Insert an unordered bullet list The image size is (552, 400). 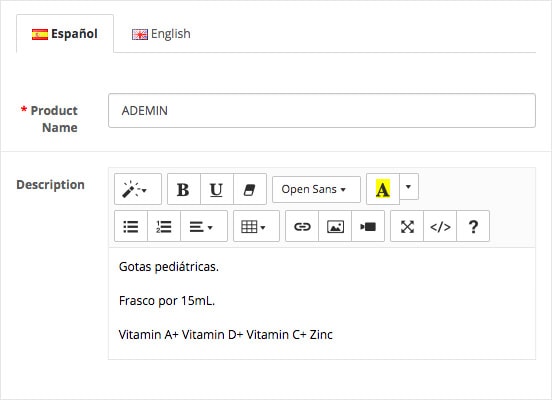(131, 226)
